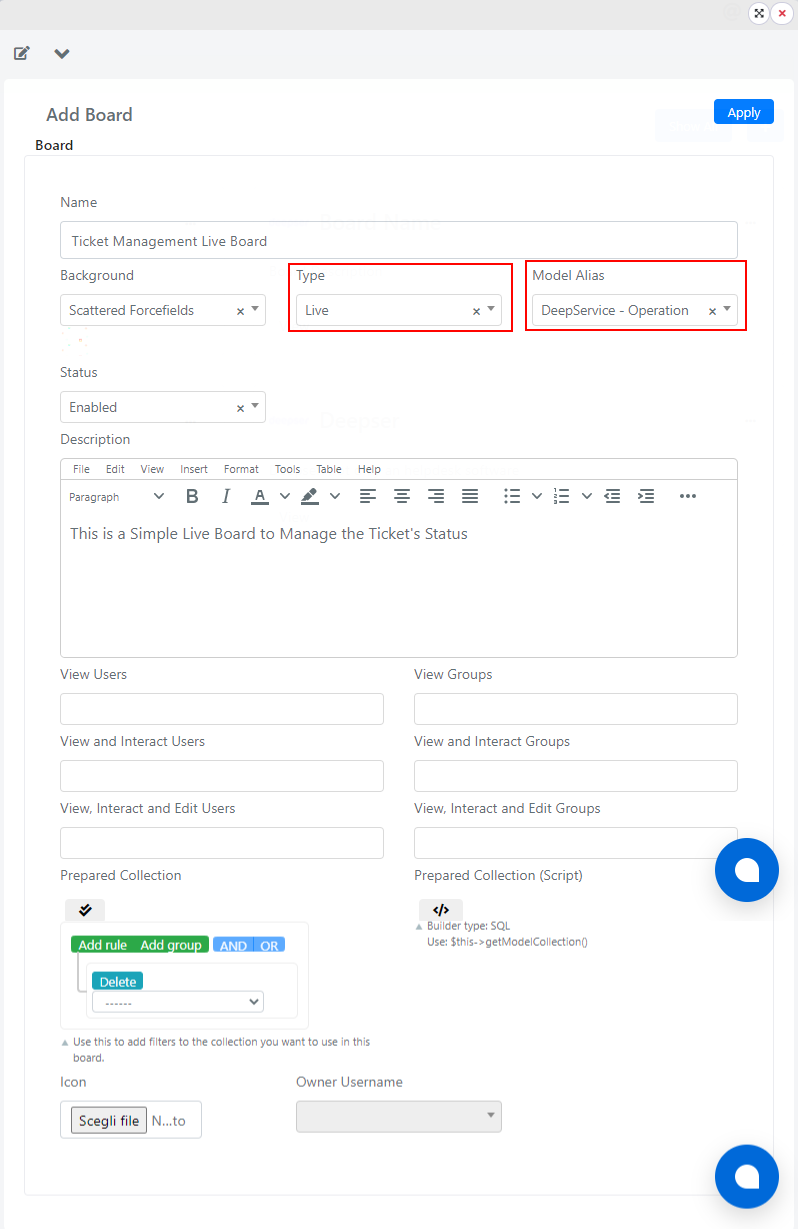Click View, Interact and Edit Users field
Viewport: 798px width, 1230px height.
coord(222,842)
